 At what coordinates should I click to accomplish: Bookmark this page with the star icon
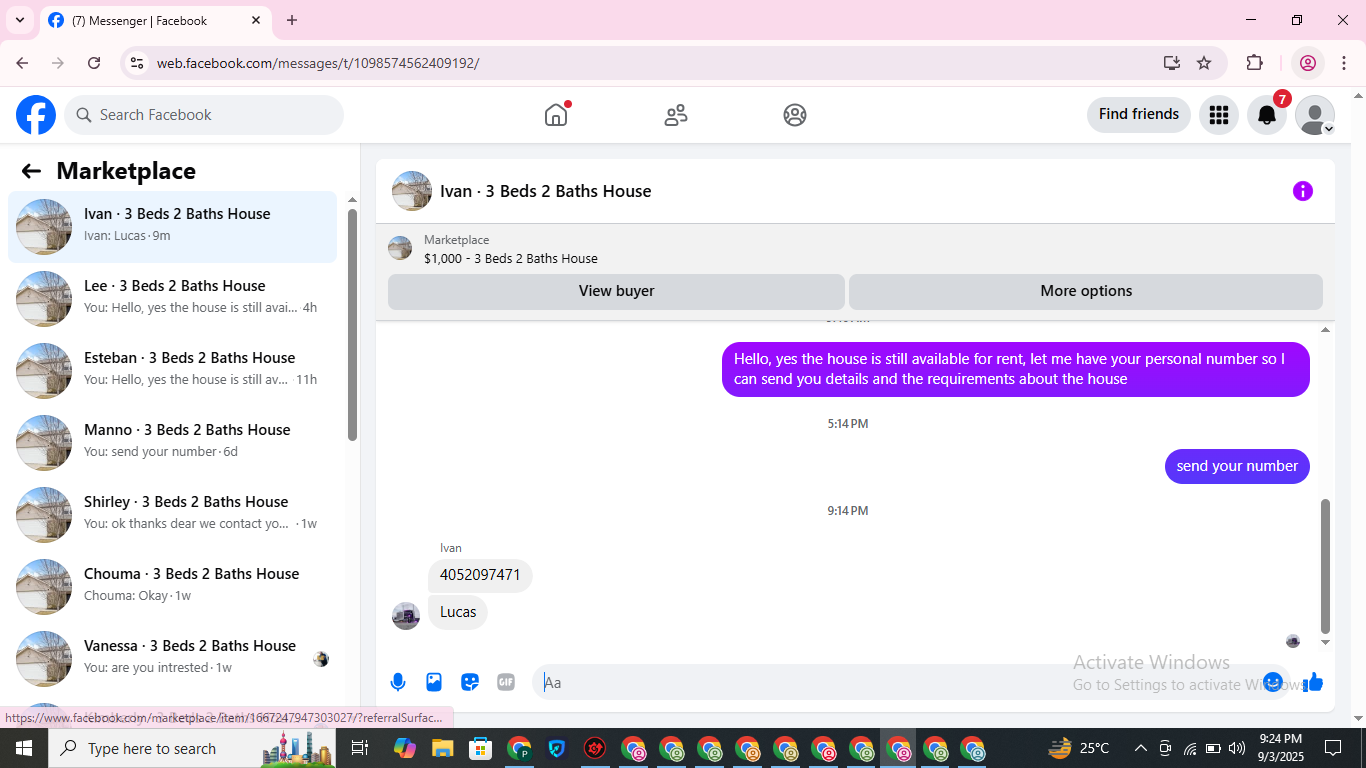tap(1204, 63)
